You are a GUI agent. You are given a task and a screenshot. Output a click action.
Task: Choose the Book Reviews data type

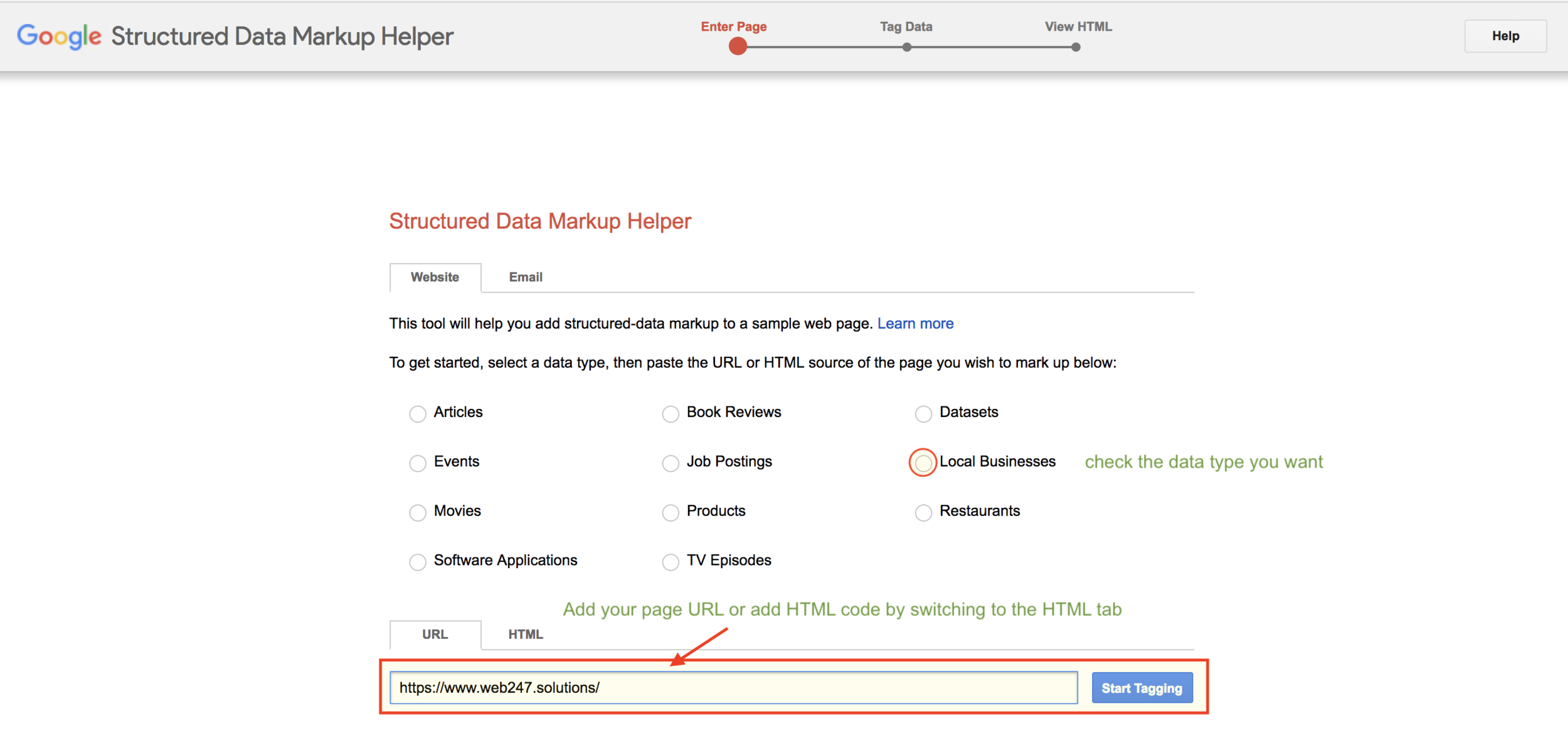(670, 414)
